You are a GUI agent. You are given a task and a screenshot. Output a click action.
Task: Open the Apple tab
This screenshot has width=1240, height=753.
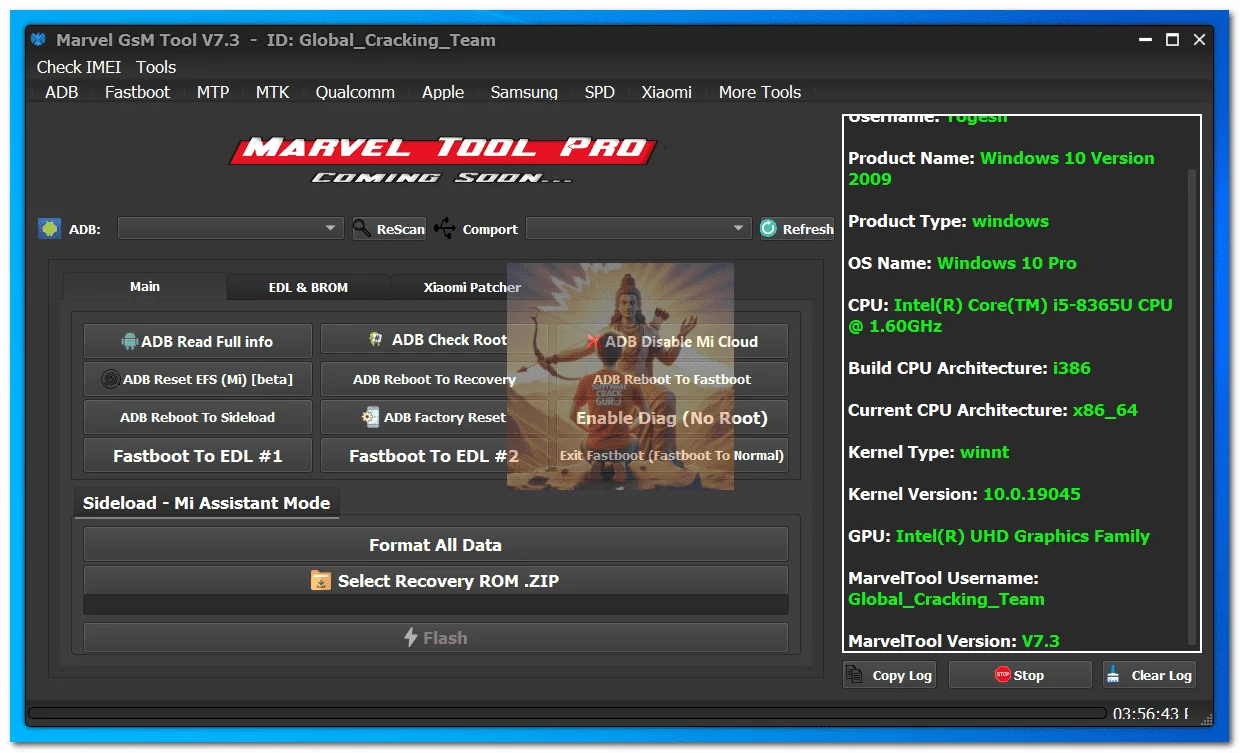click(443, 92)
